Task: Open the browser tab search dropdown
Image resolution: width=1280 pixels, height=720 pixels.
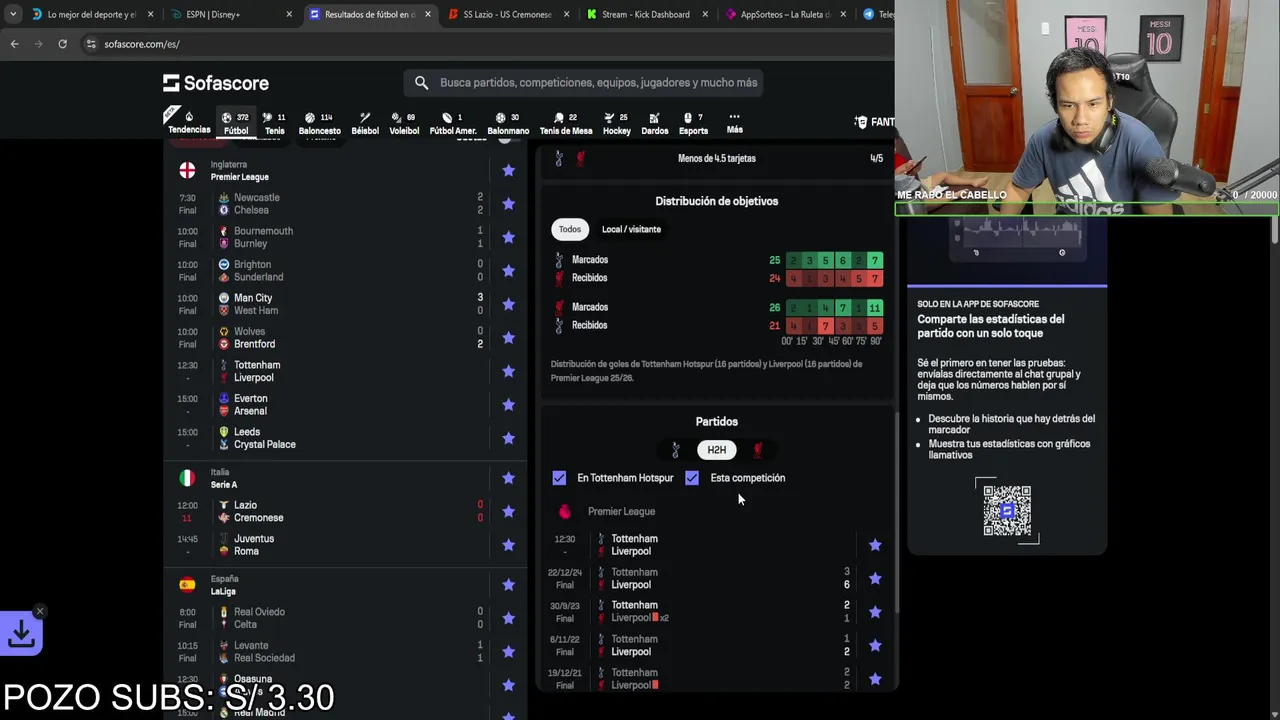Action: click(x=12, y=15)
